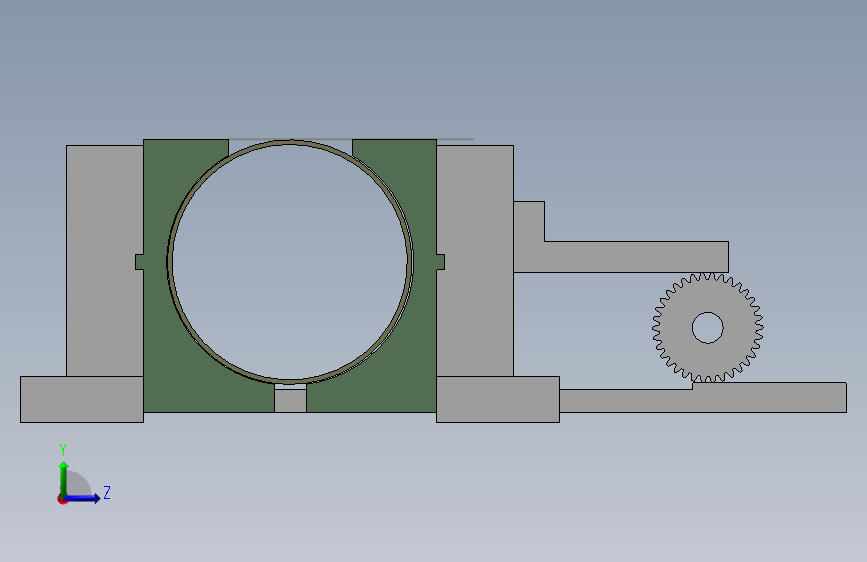
Task: Select the small gray block below the ring
Action: [290, 400]
